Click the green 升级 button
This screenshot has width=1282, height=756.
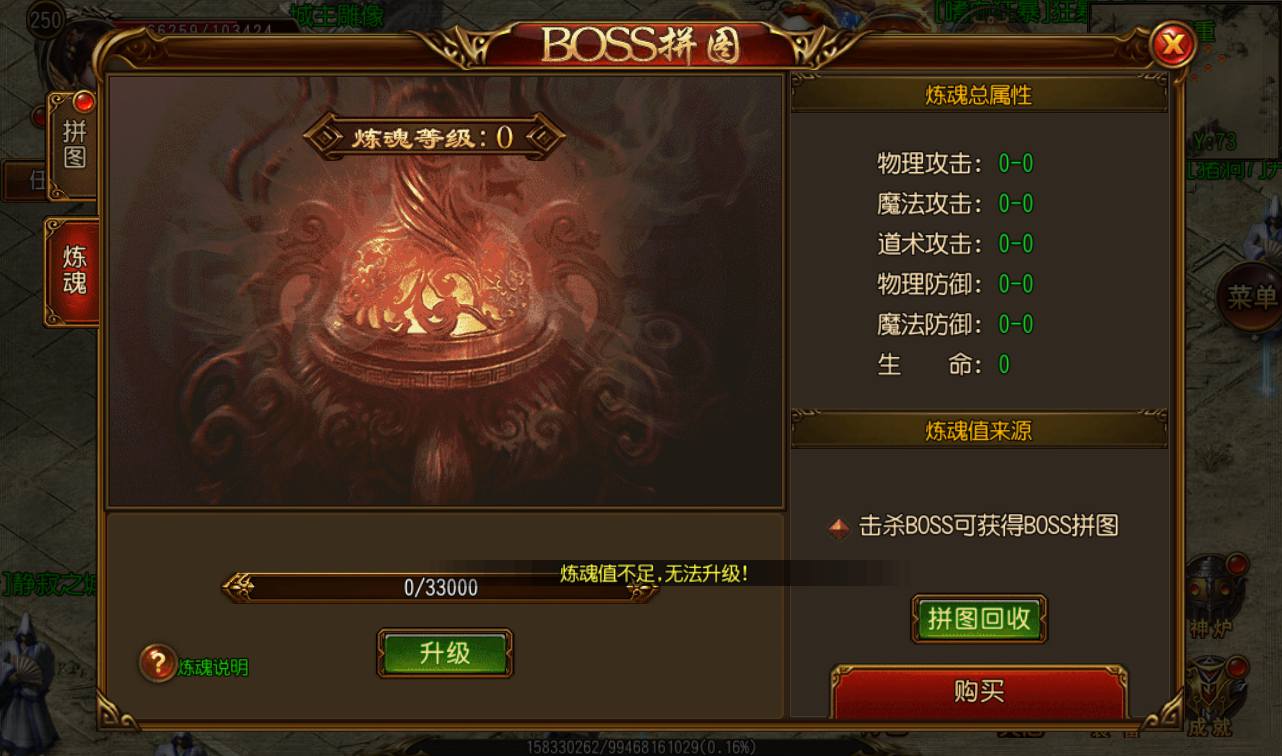coord(445,653)
